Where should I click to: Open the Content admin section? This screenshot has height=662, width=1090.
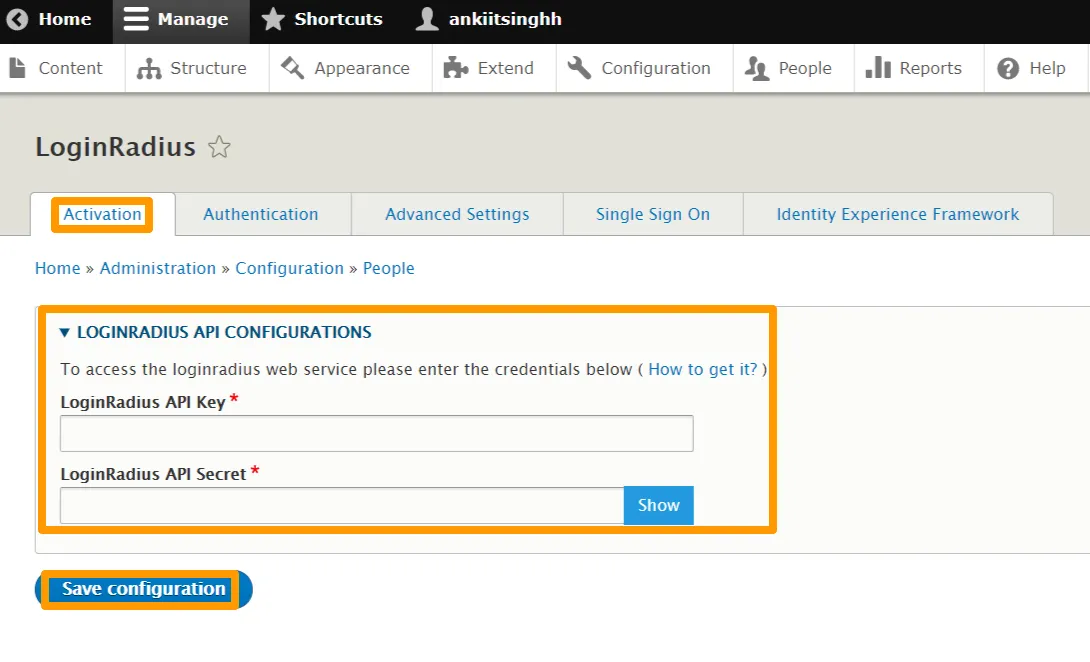58,68
